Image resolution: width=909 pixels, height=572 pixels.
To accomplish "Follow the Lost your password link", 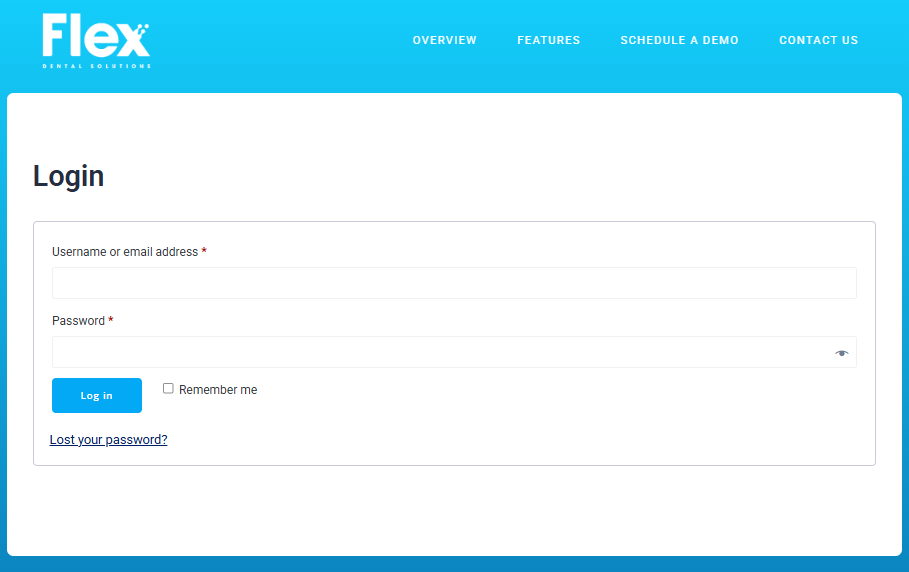I will pos(108,439).
